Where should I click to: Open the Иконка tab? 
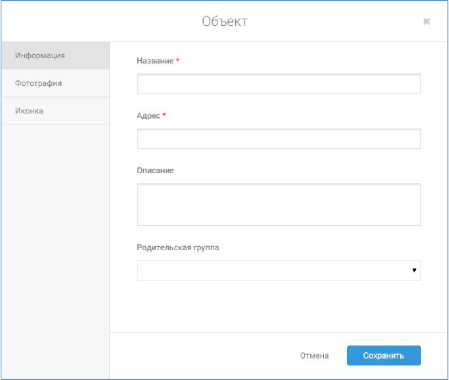coord(56,111)
